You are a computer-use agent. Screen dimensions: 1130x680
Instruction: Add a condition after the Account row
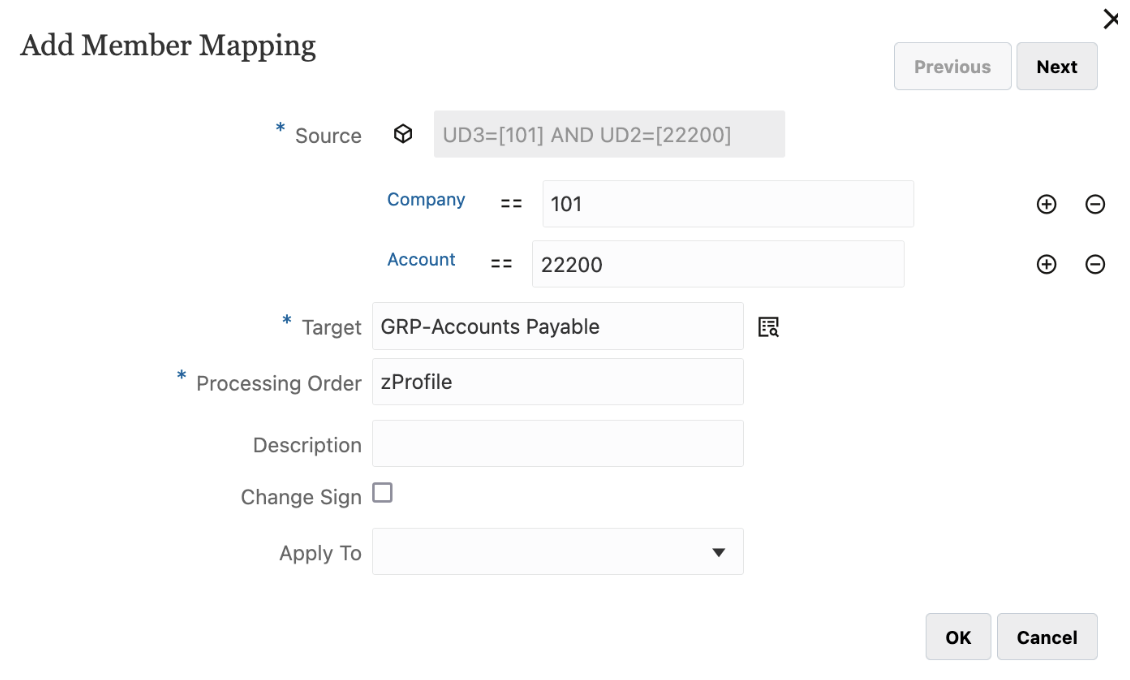click(x=1046, y=264)
